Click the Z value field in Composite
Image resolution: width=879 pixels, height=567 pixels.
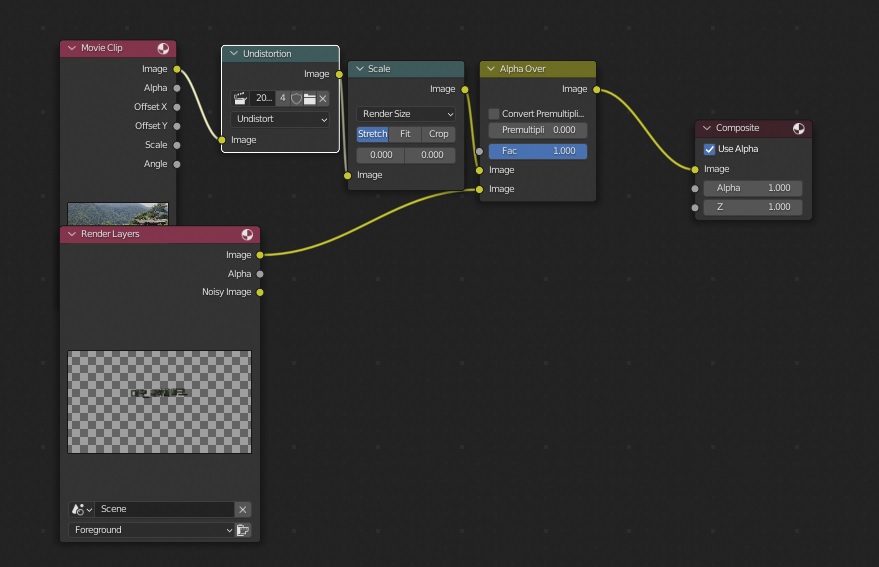pos(753,207)
